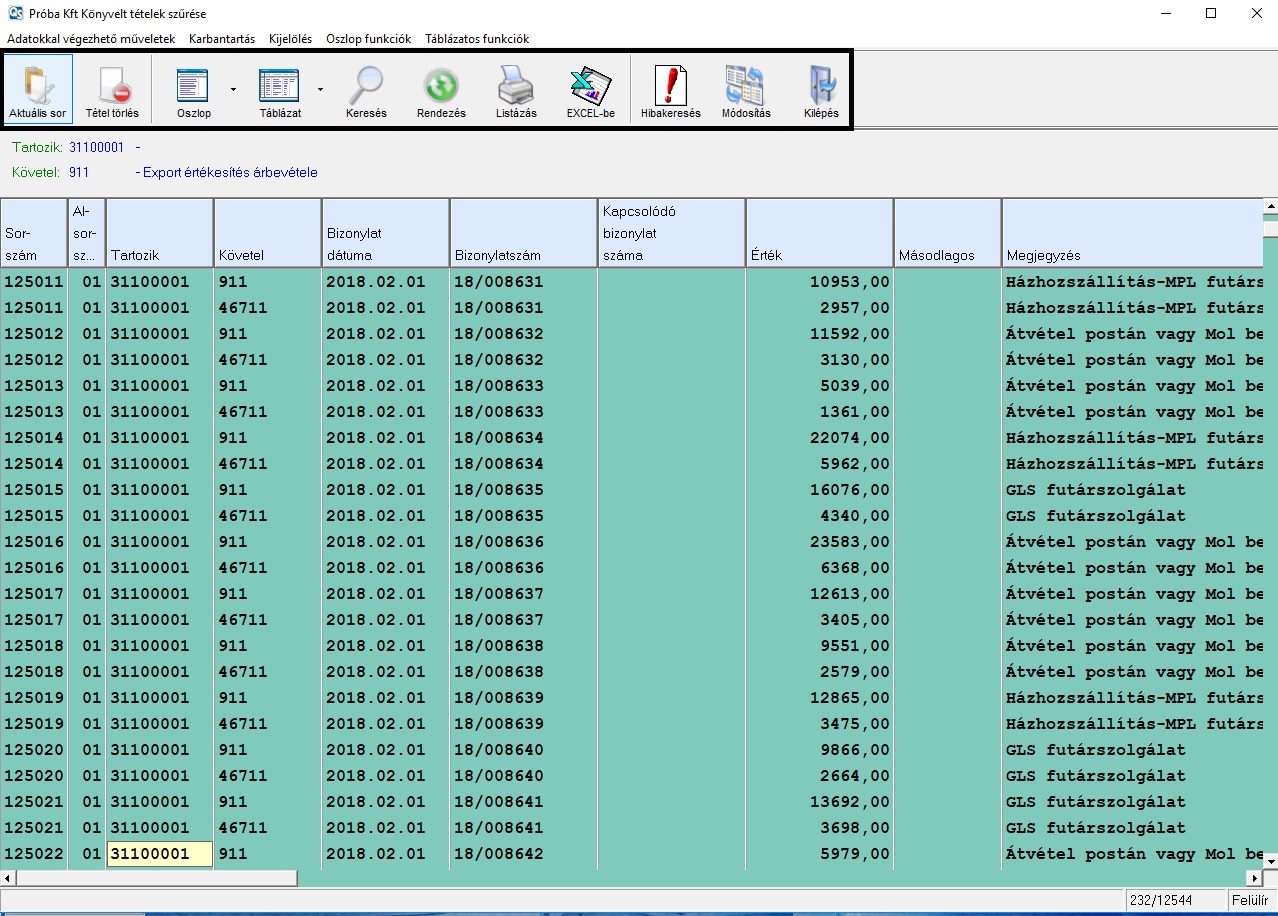
Task: Click the Oszlop column toolbar icon
Action: pyautogui.click(x=193, y=88)
